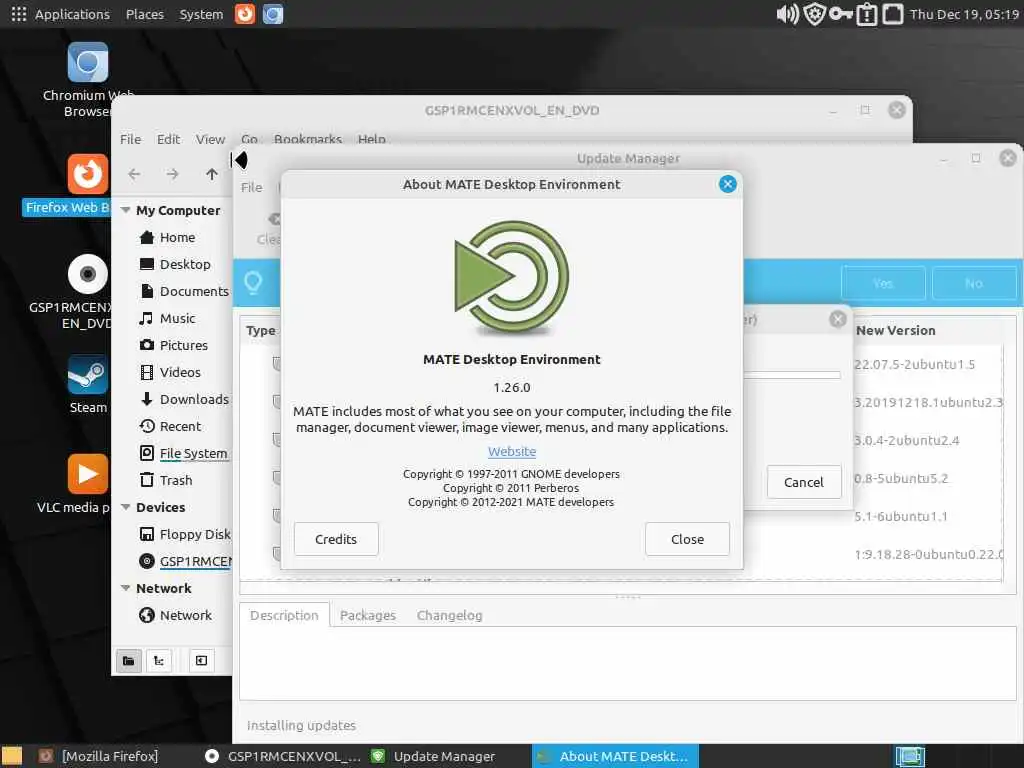Click Credits button in About dialog

(x=336, y=539)
